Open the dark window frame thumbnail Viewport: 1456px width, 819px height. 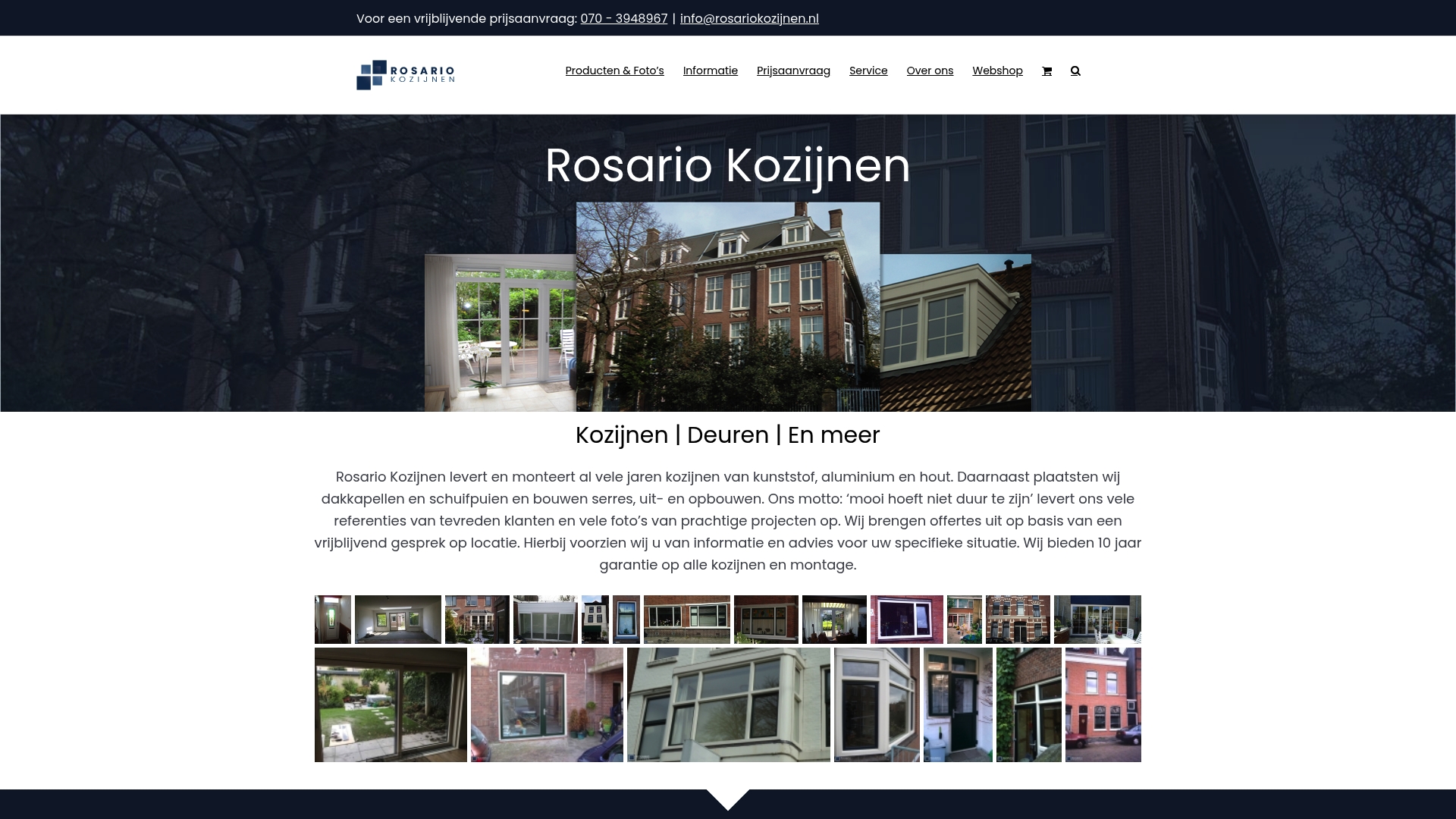(907, 620)
